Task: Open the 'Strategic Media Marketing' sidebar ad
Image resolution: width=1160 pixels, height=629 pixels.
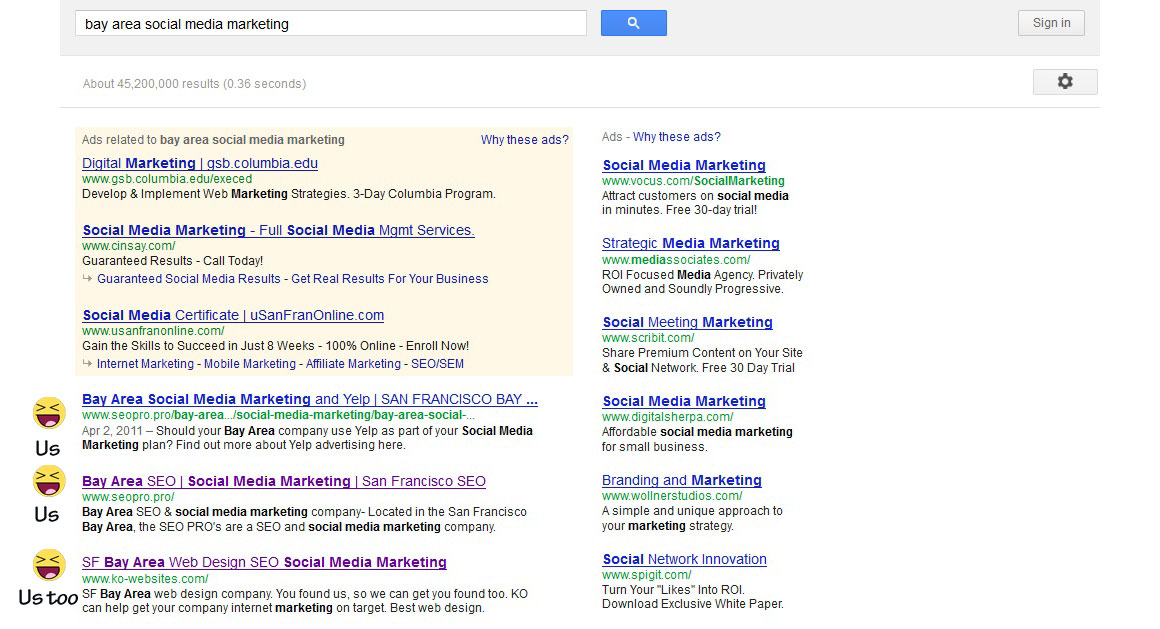Action: point(690,243)
